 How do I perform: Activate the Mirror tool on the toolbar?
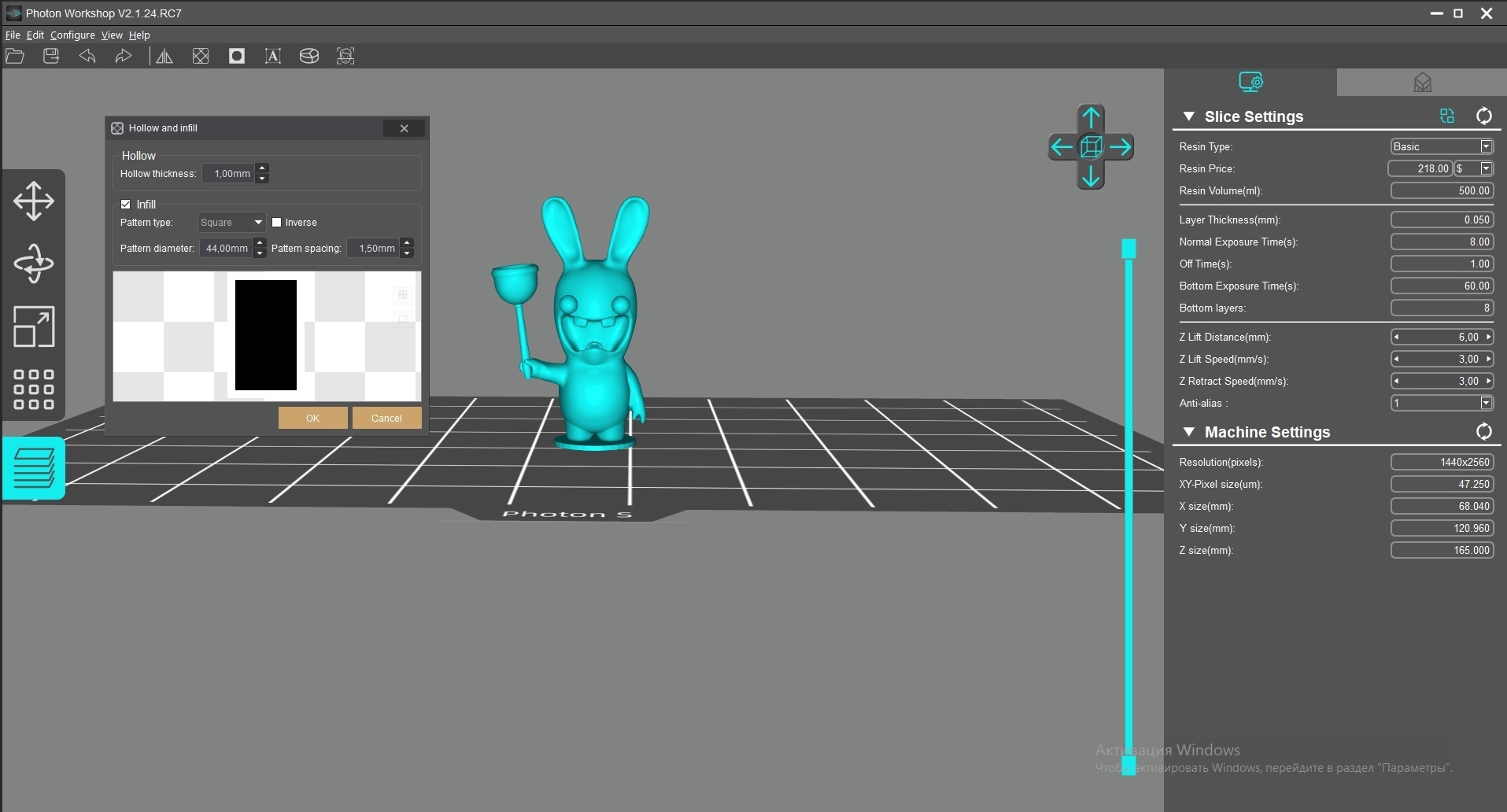point(163,56)
